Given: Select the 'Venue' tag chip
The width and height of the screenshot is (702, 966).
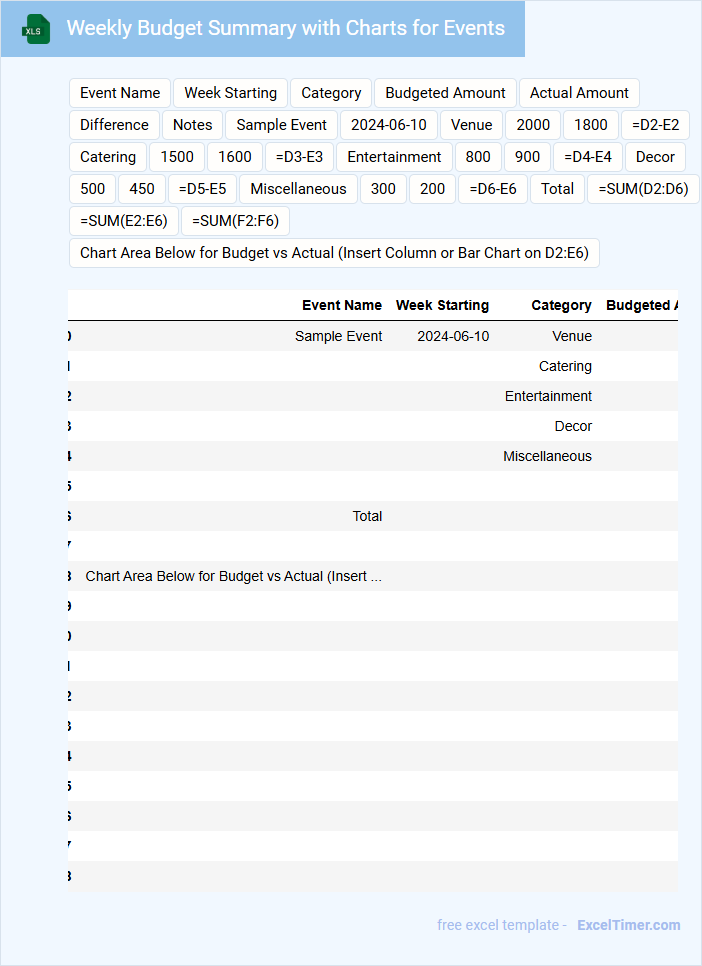Looking at the screenshot, I should pos(471,125).
